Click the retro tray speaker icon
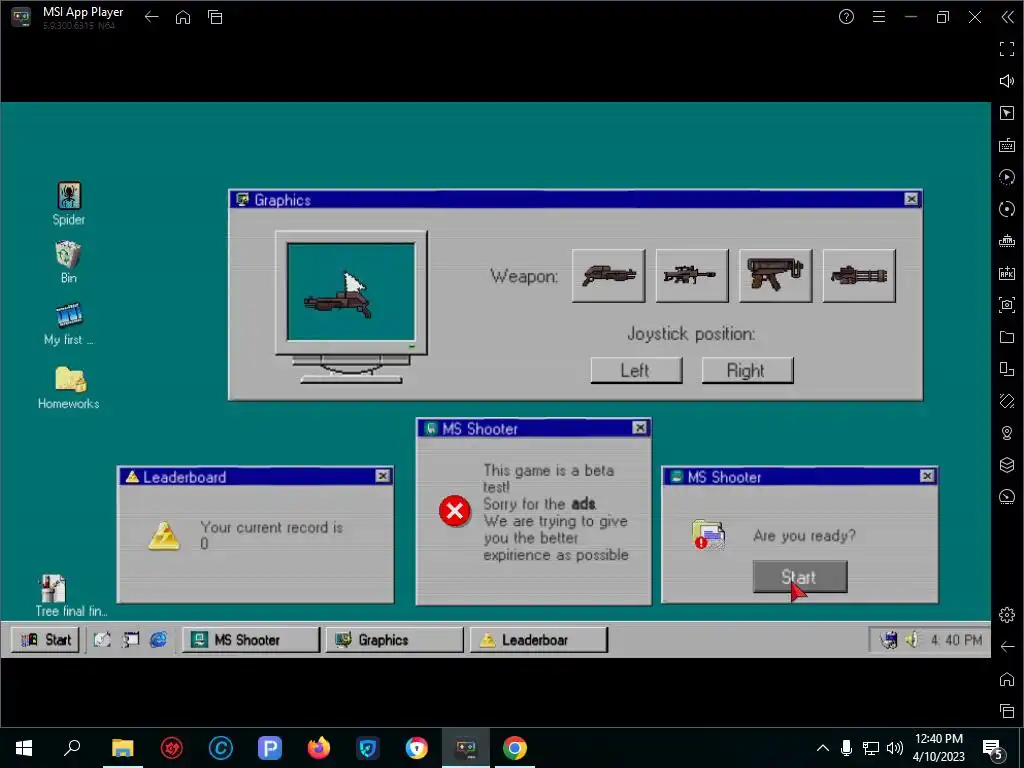The height and width of the screenshot is (768, 1024). click(x=912, y=640)
